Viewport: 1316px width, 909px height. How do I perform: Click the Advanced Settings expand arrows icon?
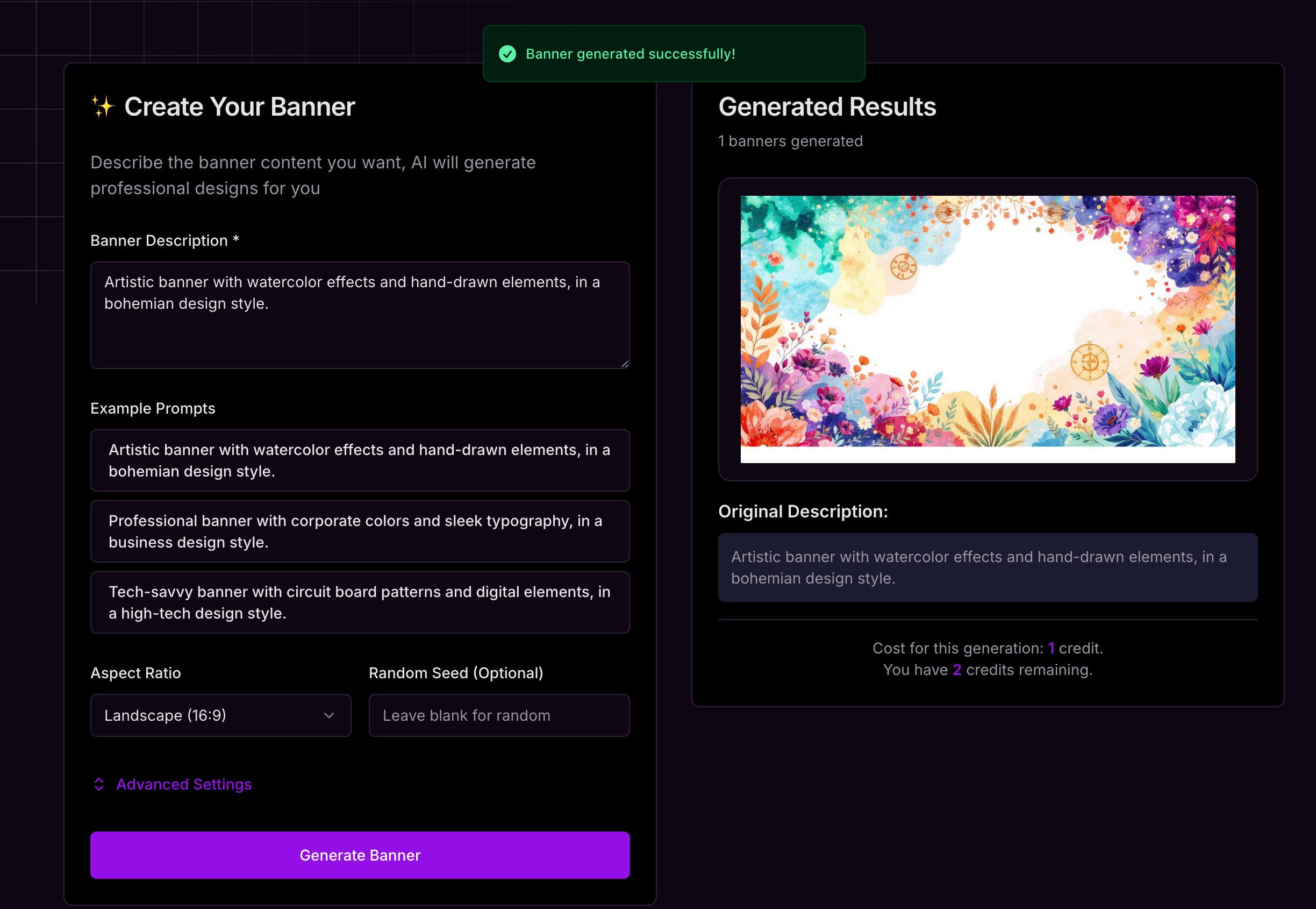(98, 784)
